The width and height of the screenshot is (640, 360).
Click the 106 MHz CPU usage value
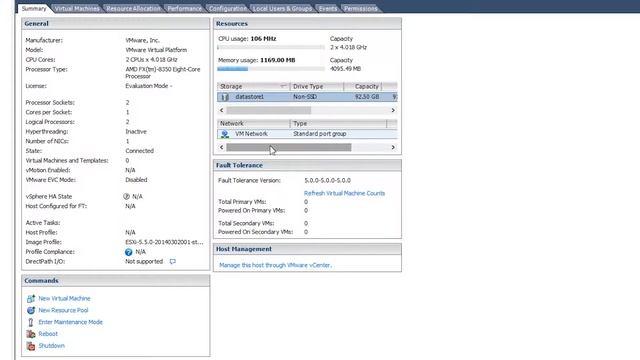[263, 39]
